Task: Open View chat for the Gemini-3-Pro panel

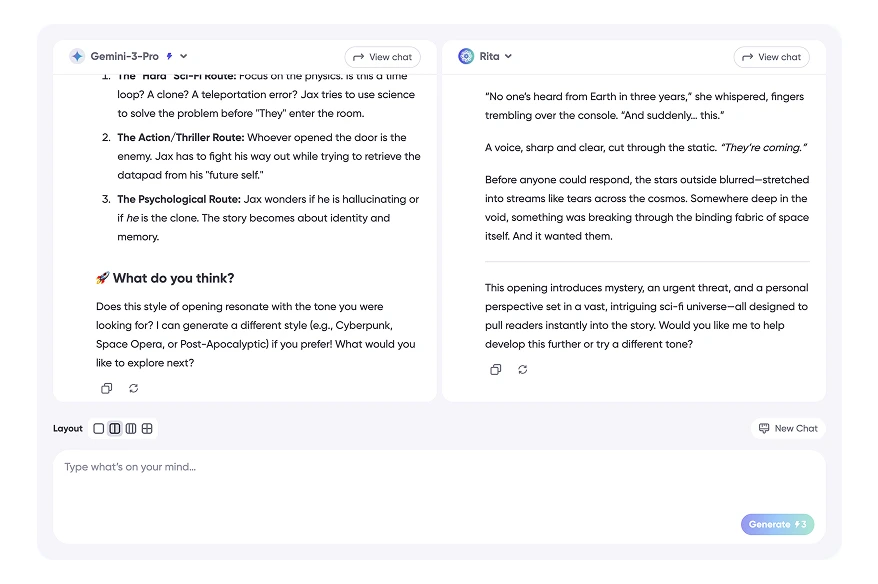Action: [x=382, y=56]
